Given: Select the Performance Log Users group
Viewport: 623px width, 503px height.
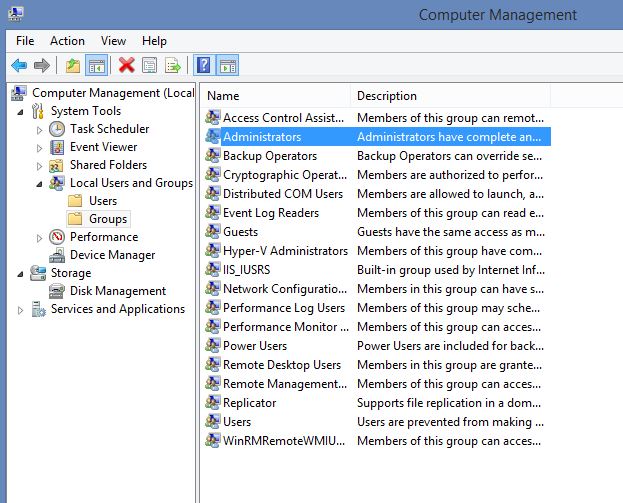Looking at the screenshot, I should pos(284,308).
